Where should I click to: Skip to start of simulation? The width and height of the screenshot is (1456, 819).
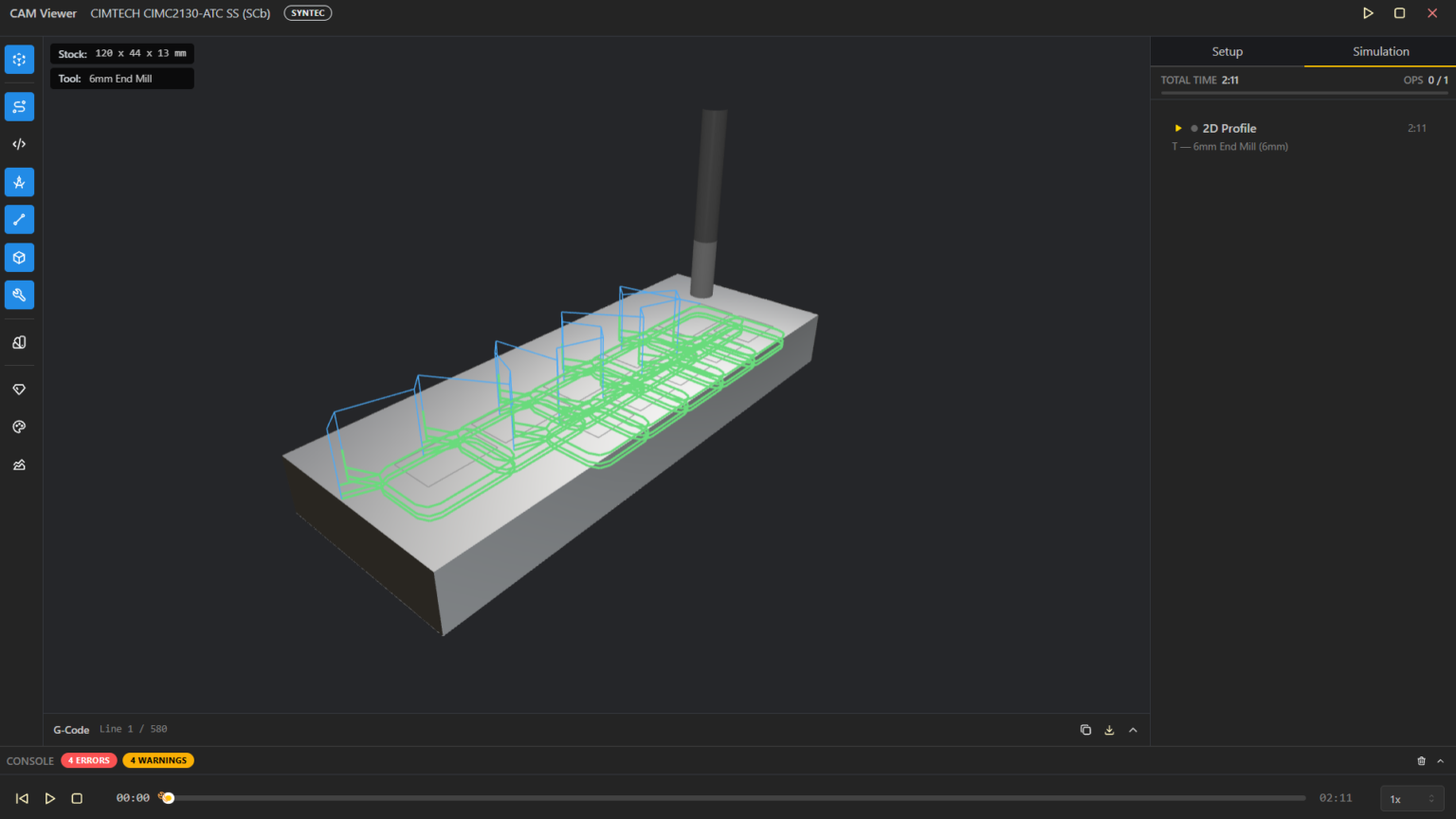click(22, 798)
